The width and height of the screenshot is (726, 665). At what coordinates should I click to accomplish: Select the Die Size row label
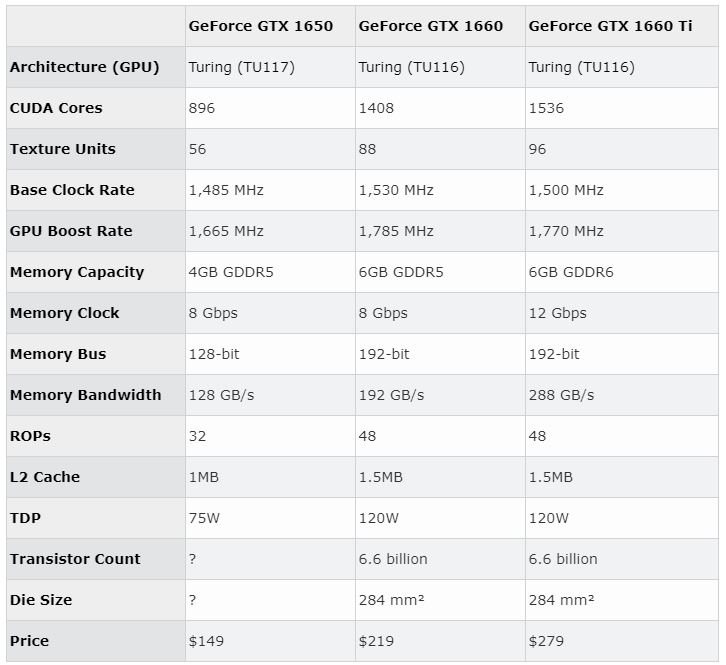[41, 600]
